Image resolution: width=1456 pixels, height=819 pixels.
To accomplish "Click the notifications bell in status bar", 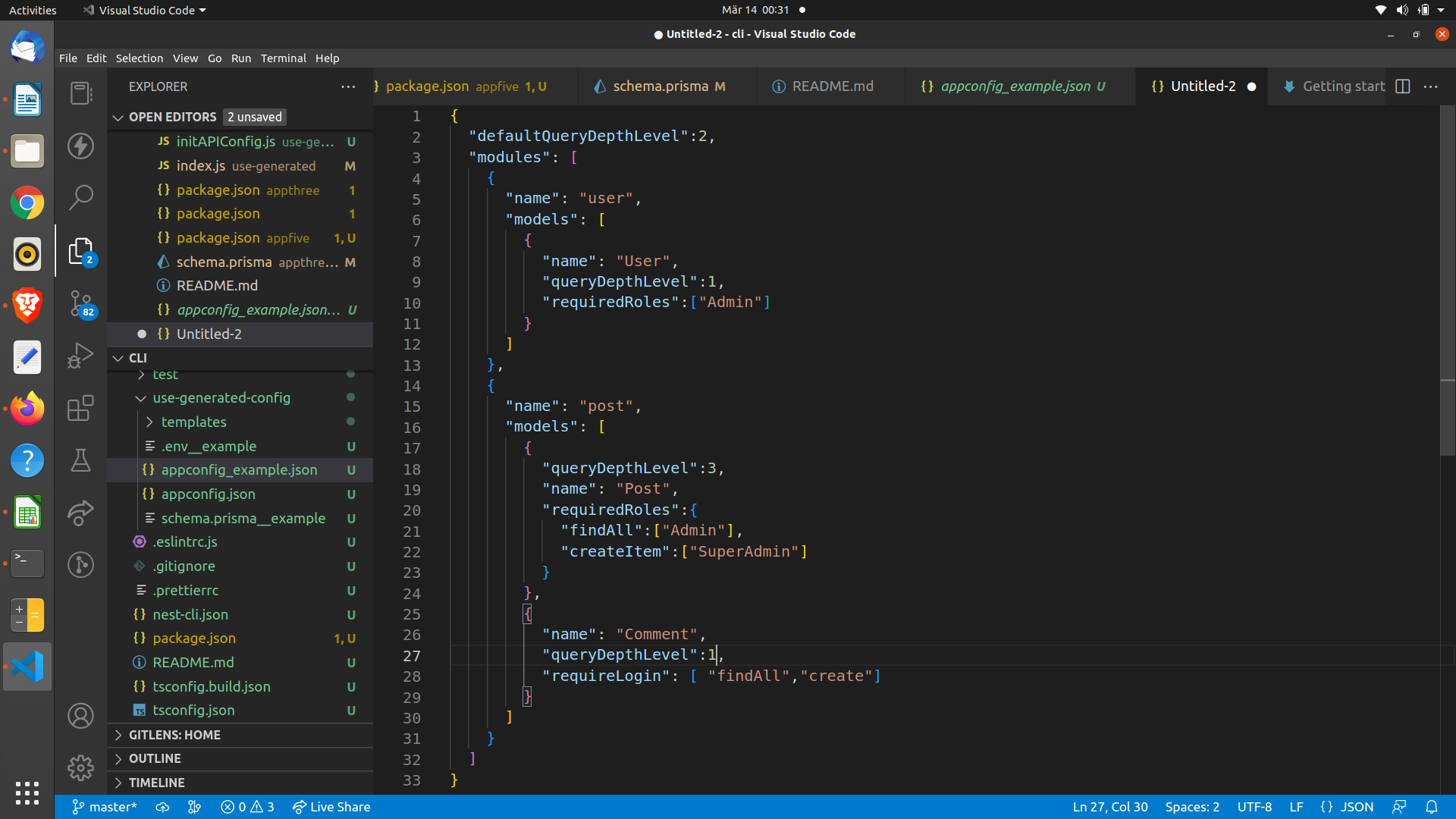I will 1432,807.
